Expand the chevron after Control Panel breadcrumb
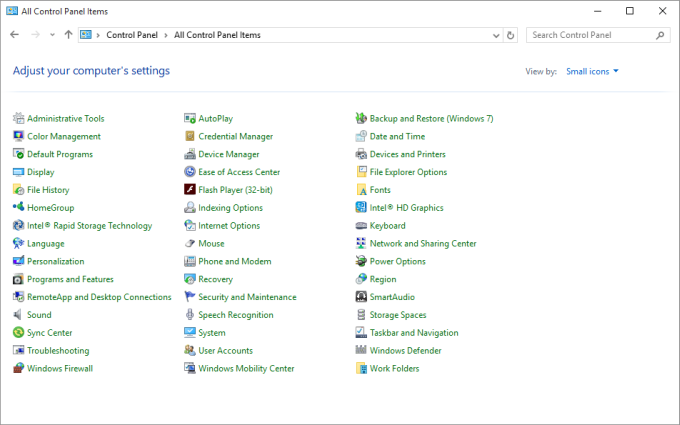This screenshot has height=425, width=680. 167,35
